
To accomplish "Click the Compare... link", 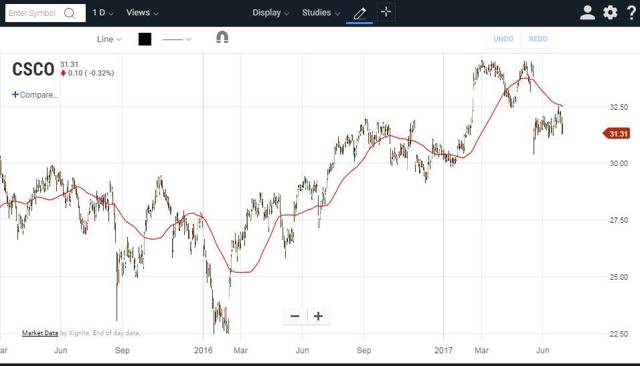I will click(x=35, y=95).
